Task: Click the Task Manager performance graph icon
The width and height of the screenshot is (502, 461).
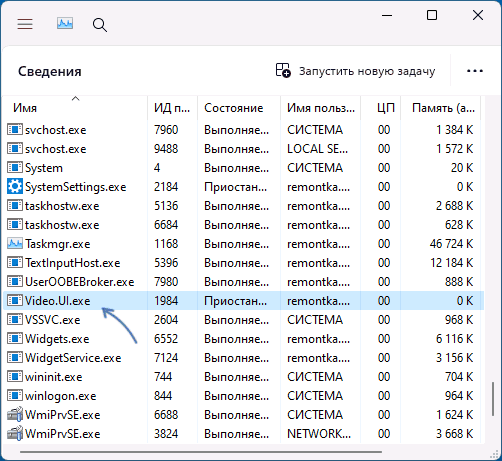Action: coord(65,24)
